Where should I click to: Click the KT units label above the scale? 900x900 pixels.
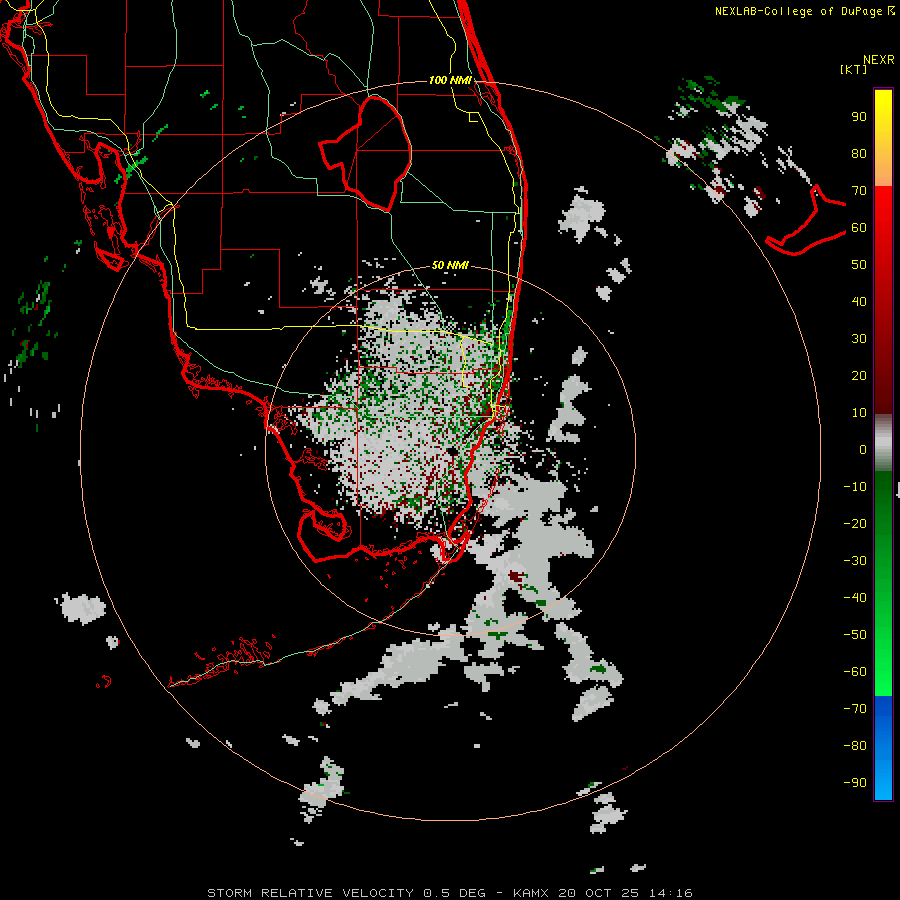coord(853,69)
